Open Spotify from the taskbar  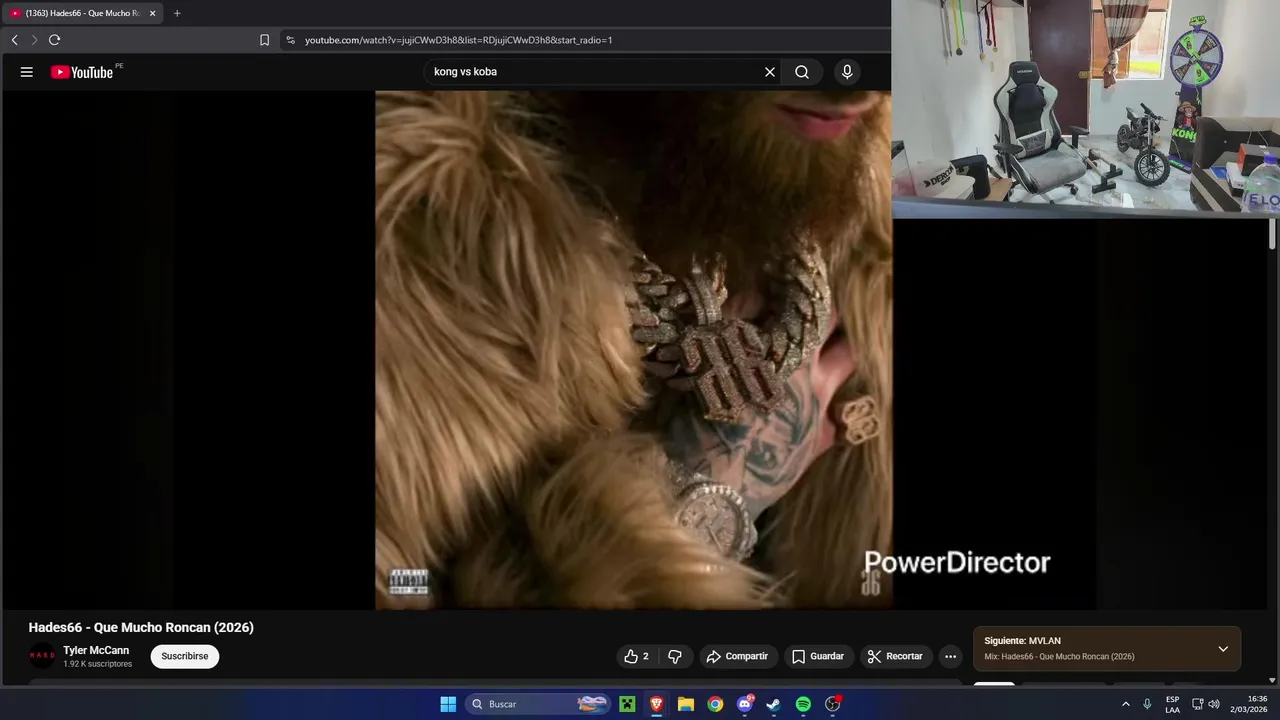803,704
